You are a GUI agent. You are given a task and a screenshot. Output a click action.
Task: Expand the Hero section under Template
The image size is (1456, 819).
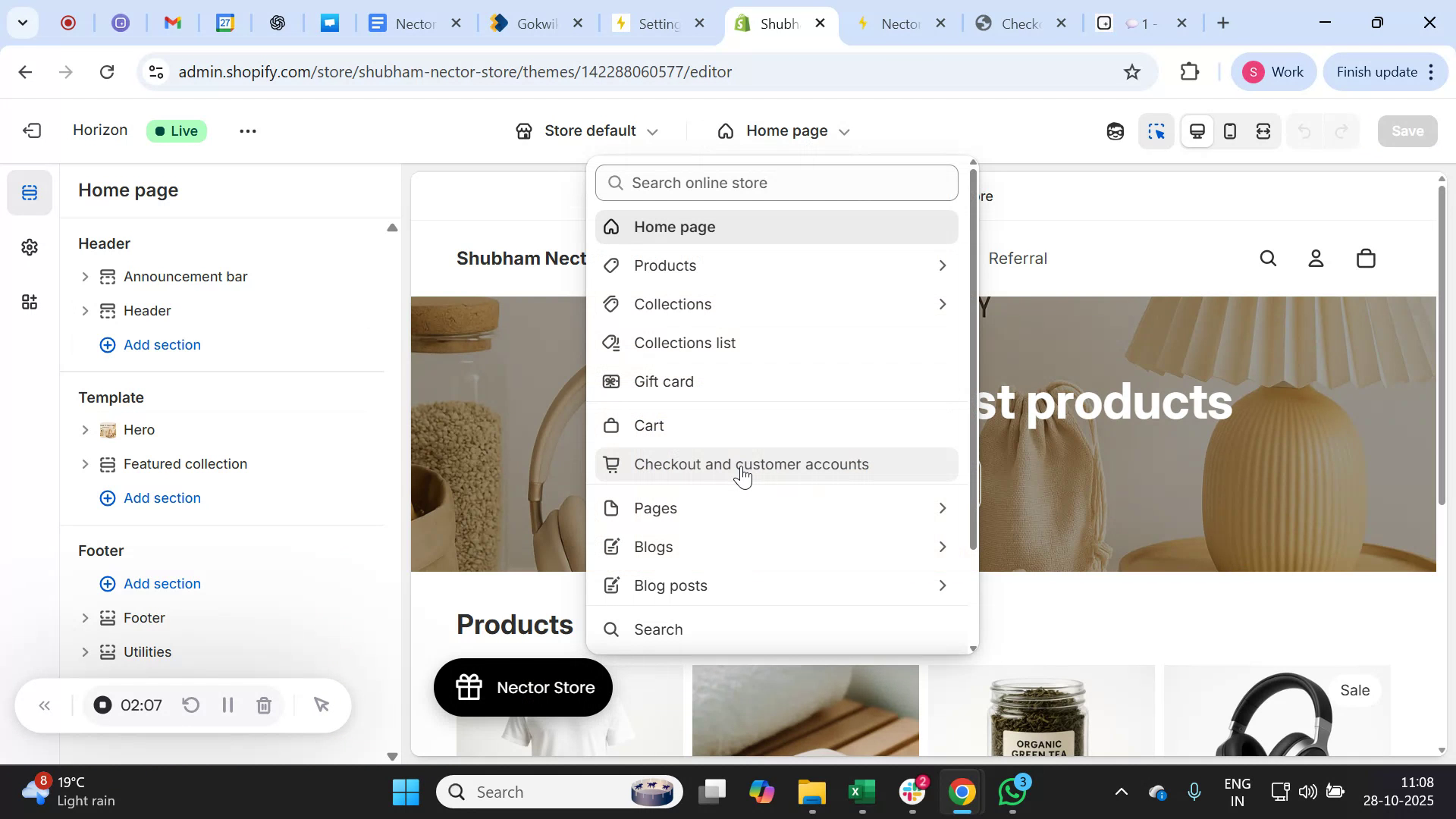pyautogui.click(x=85, y=429)
